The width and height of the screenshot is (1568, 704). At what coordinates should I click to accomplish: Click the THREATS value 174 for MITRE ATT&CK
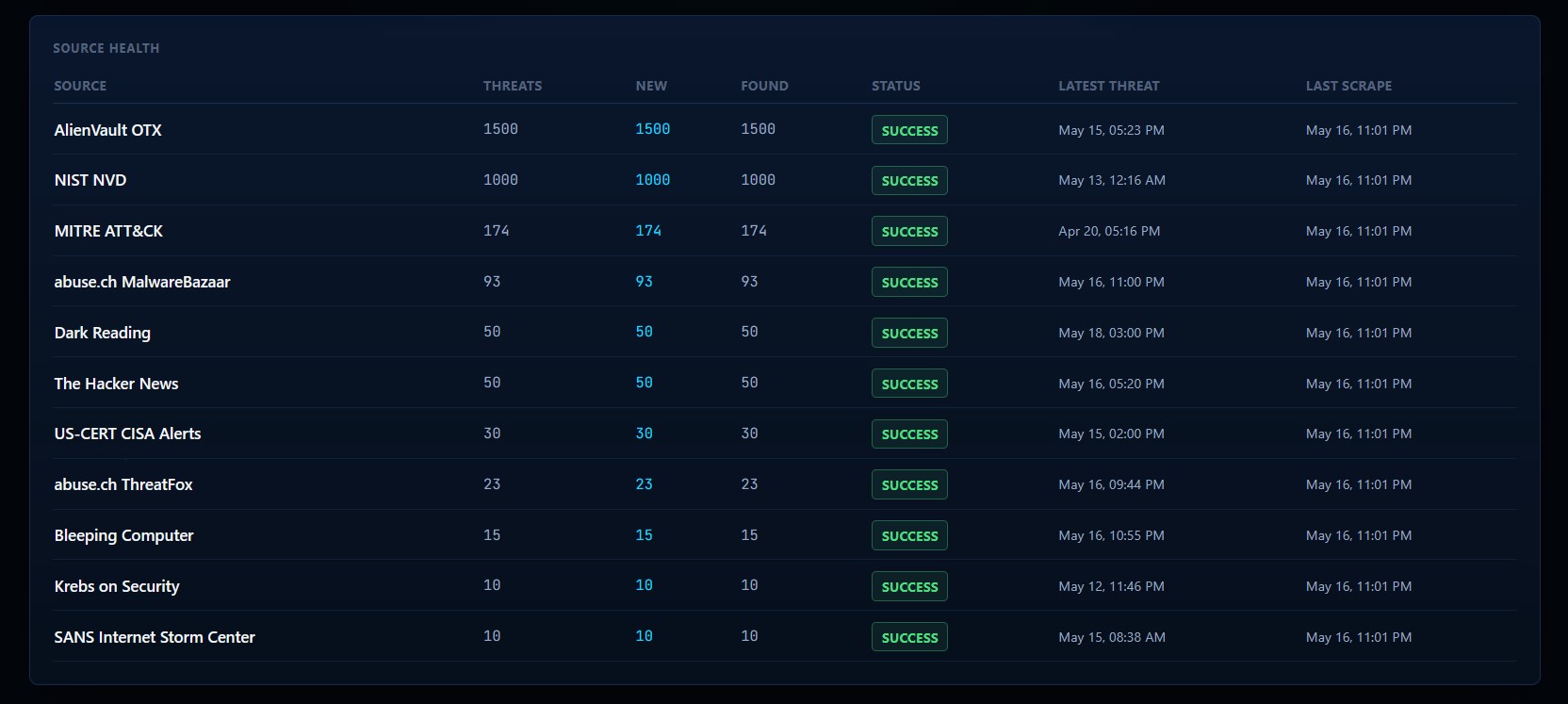click(497, 231)
